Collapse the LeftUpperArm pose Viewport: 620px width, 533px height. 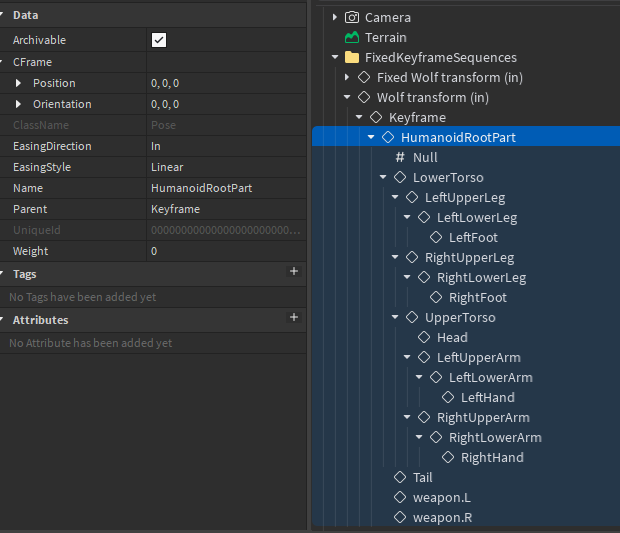(407, 357)
